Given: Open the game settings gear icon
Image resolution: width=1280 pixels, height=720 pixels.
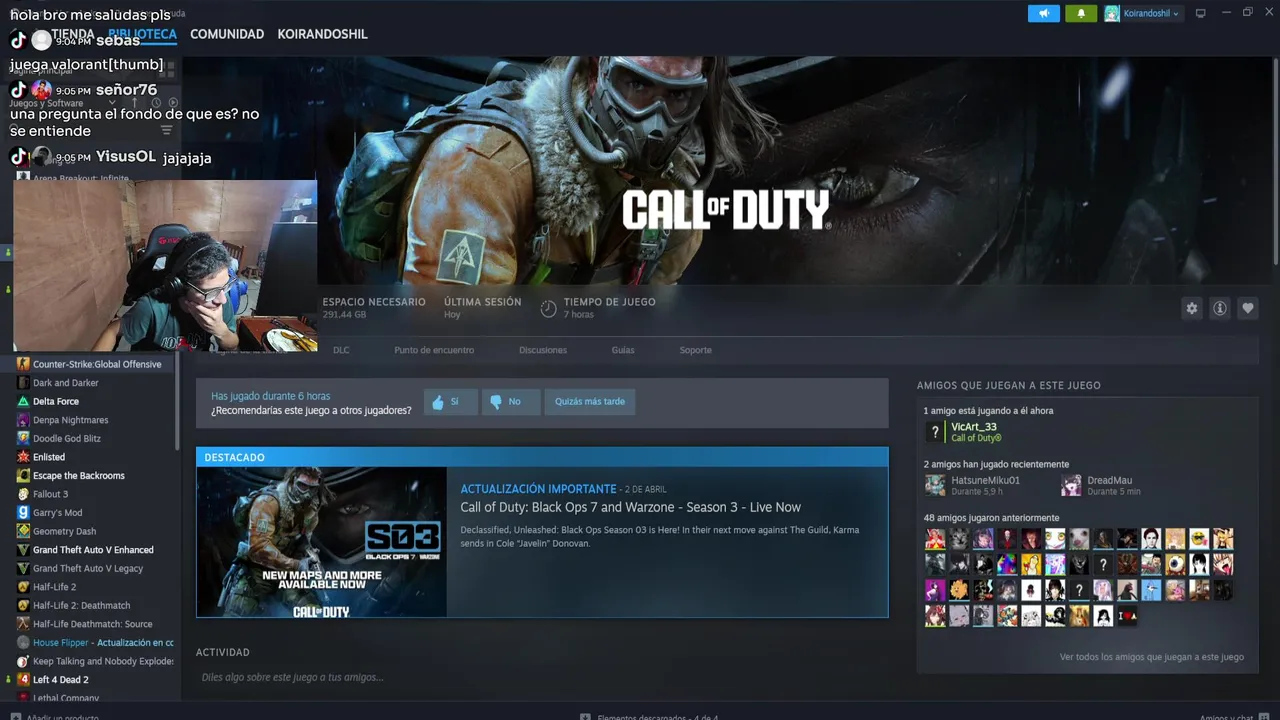Looking at the screenshot, I should [1192, 308].
